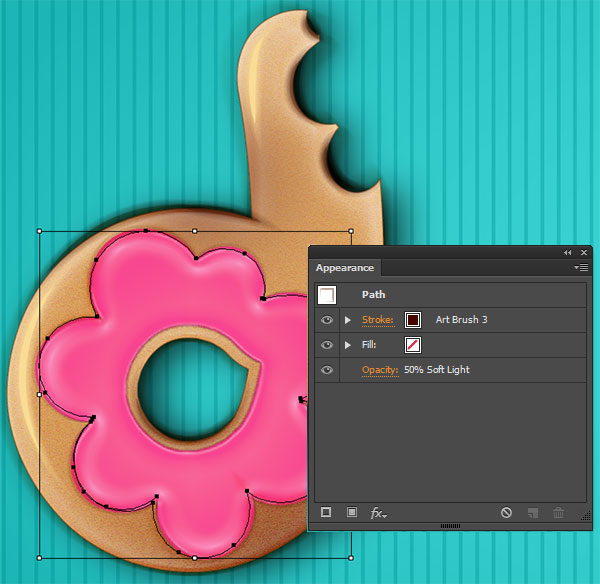
Task: Click the Add New Stroke icon
Action: [x=327, y=512]
